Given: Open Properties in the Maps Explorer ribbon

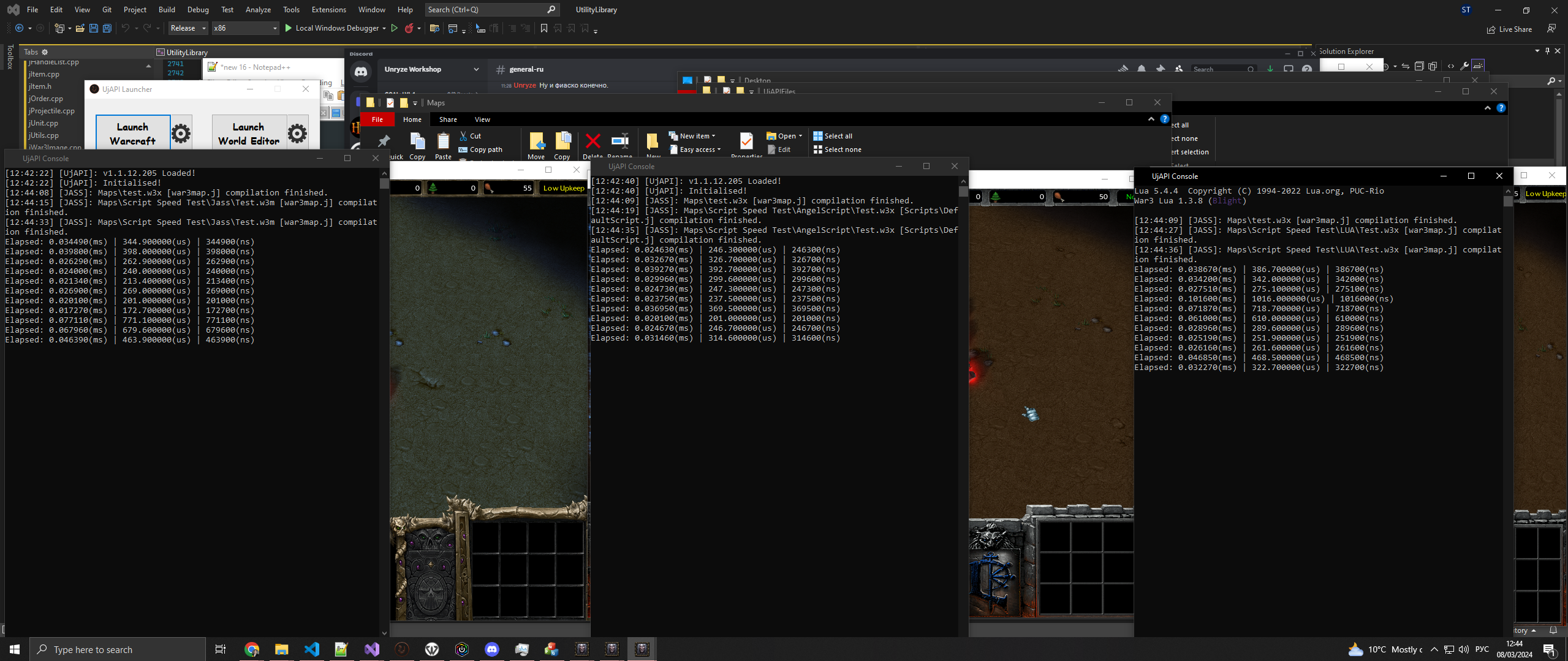Looking at the screenshot, I should (746, 146).
